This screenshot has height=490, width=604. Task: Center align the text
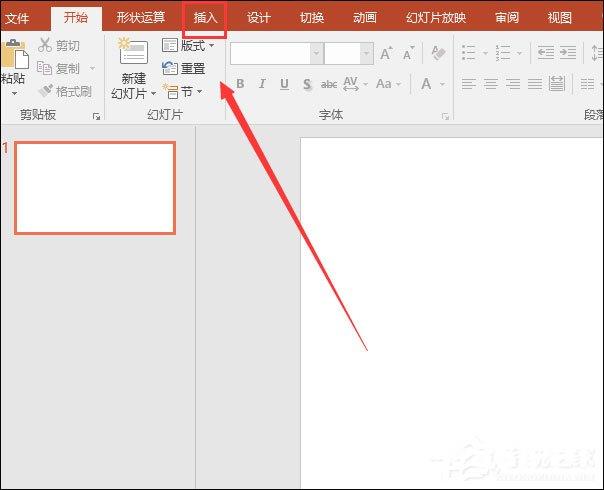[491, 84]
